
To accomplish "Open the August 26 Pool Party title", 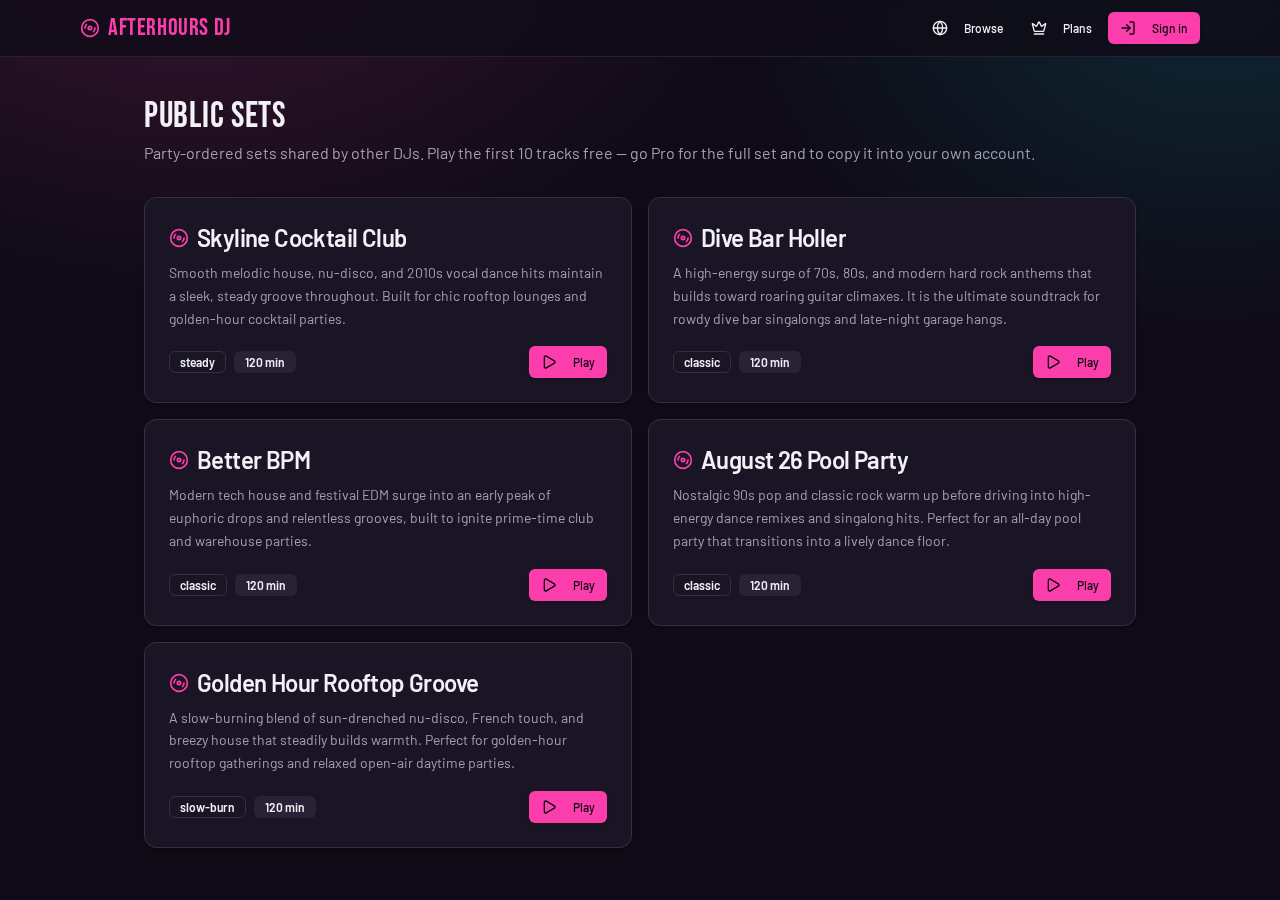I will point(805,460).
